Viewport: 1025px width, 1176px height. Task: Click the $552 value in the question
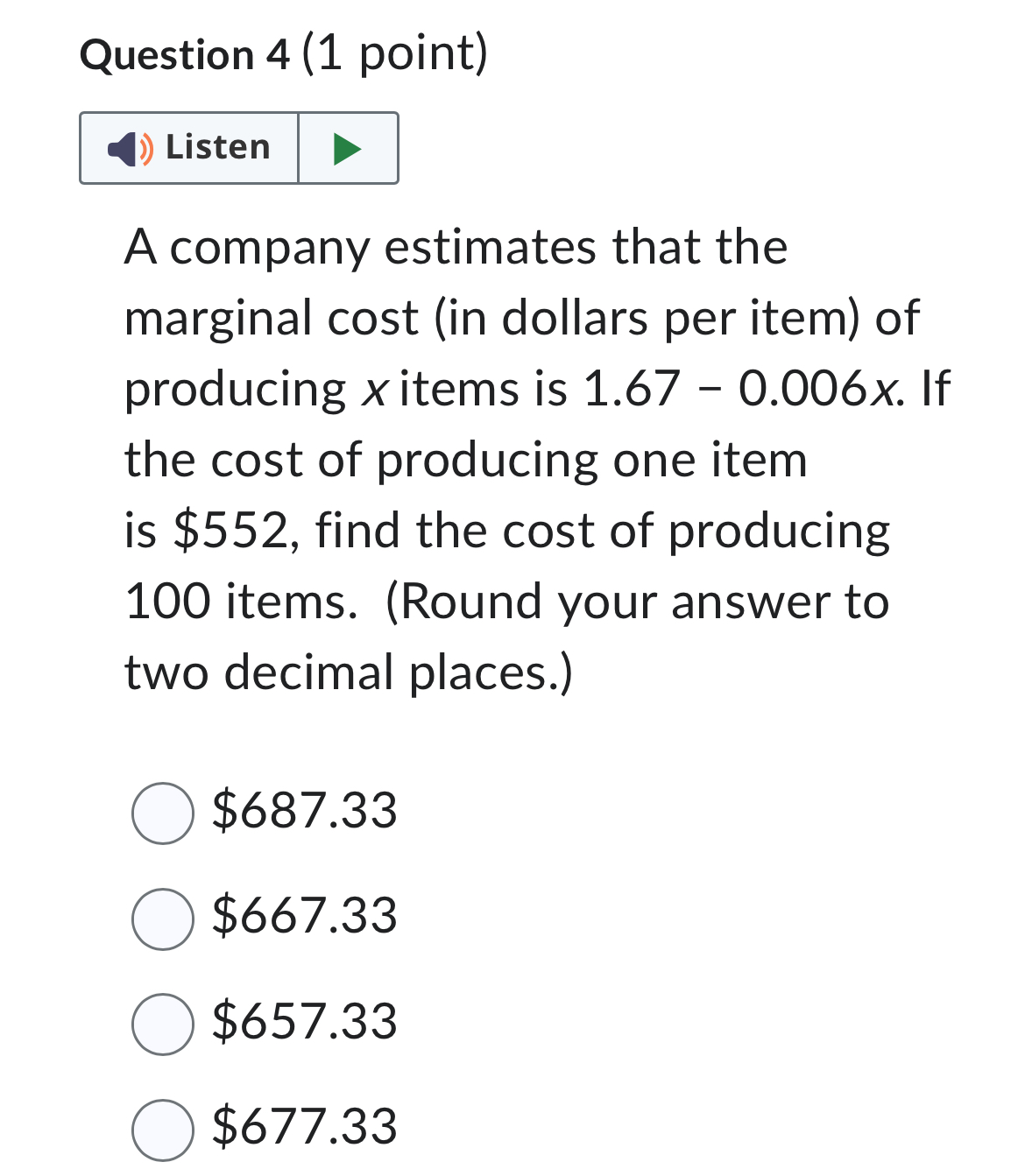tap(231, 532)
